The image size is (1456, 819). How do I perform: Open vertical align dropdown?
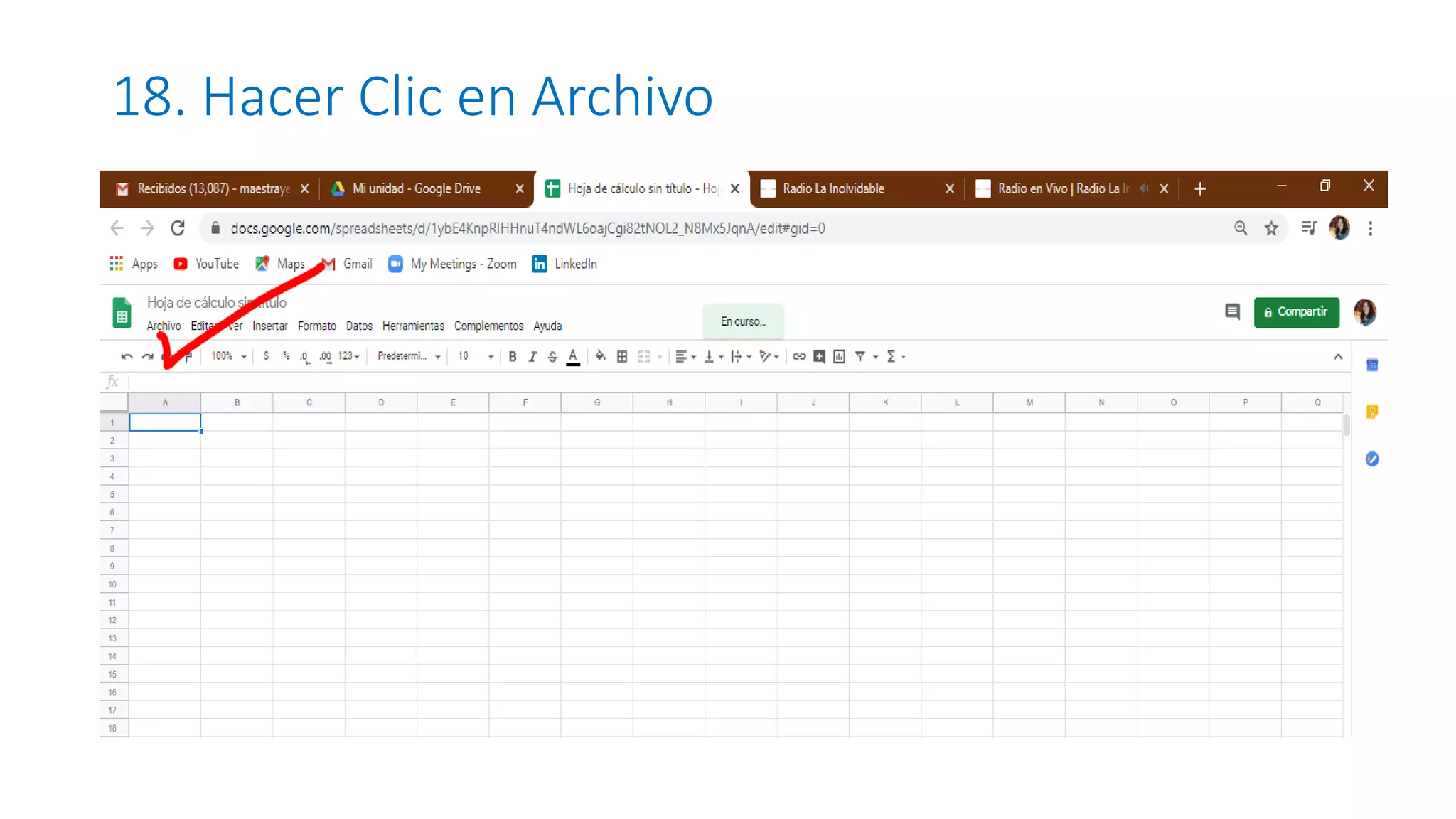[714, 357]
